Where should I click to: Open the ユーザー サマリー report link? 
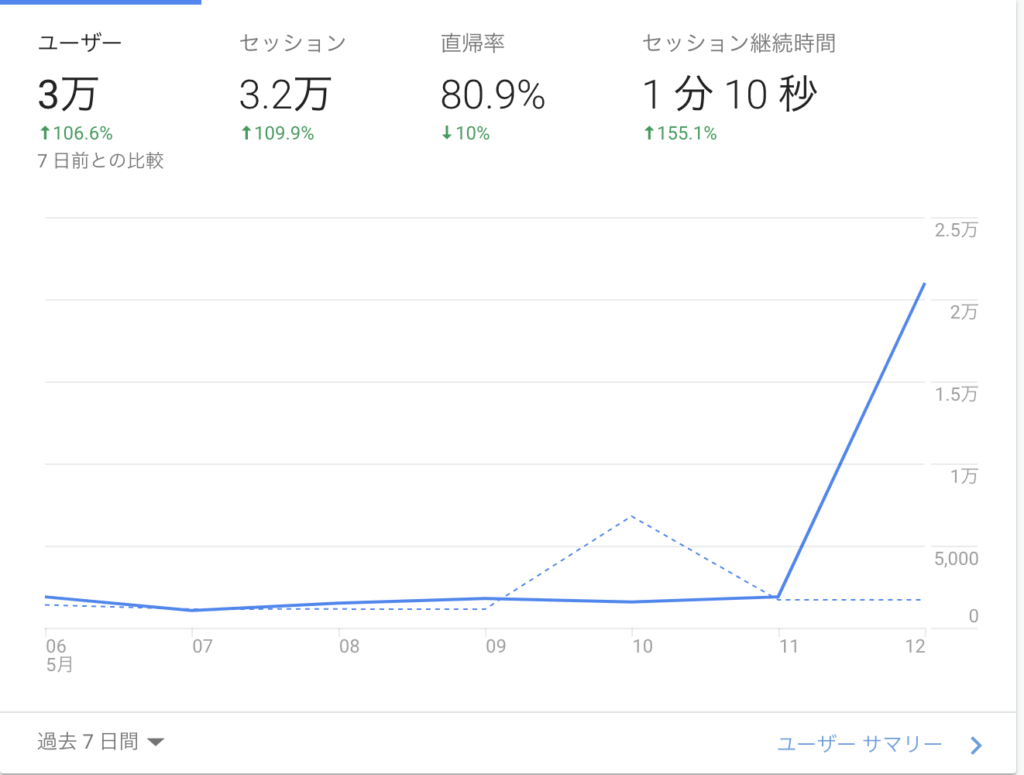859,744
